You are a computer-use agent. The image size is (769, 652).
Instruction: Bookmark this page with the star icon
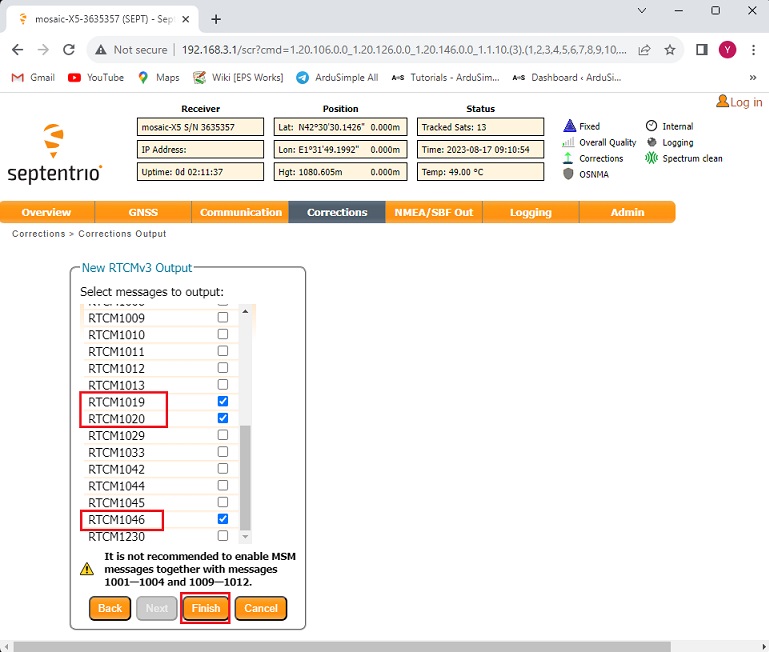tap(670, 49)
